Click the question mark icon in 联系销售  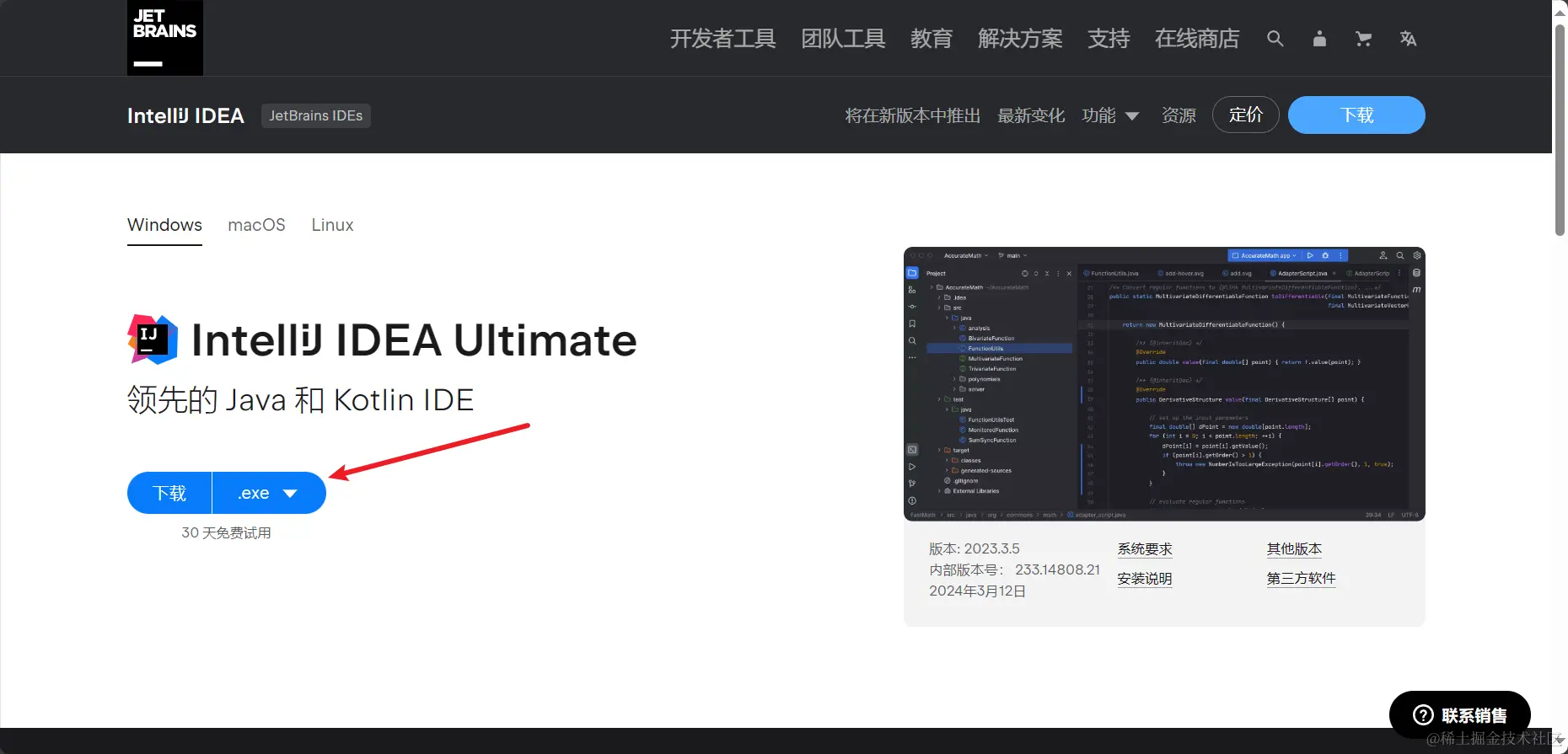(1423, 715)
